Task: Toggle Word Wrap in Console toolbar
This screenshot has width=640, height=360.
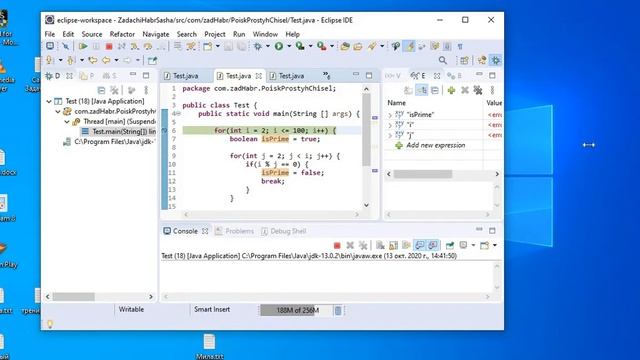Action: pyautogui.click(x=407, y=245)
